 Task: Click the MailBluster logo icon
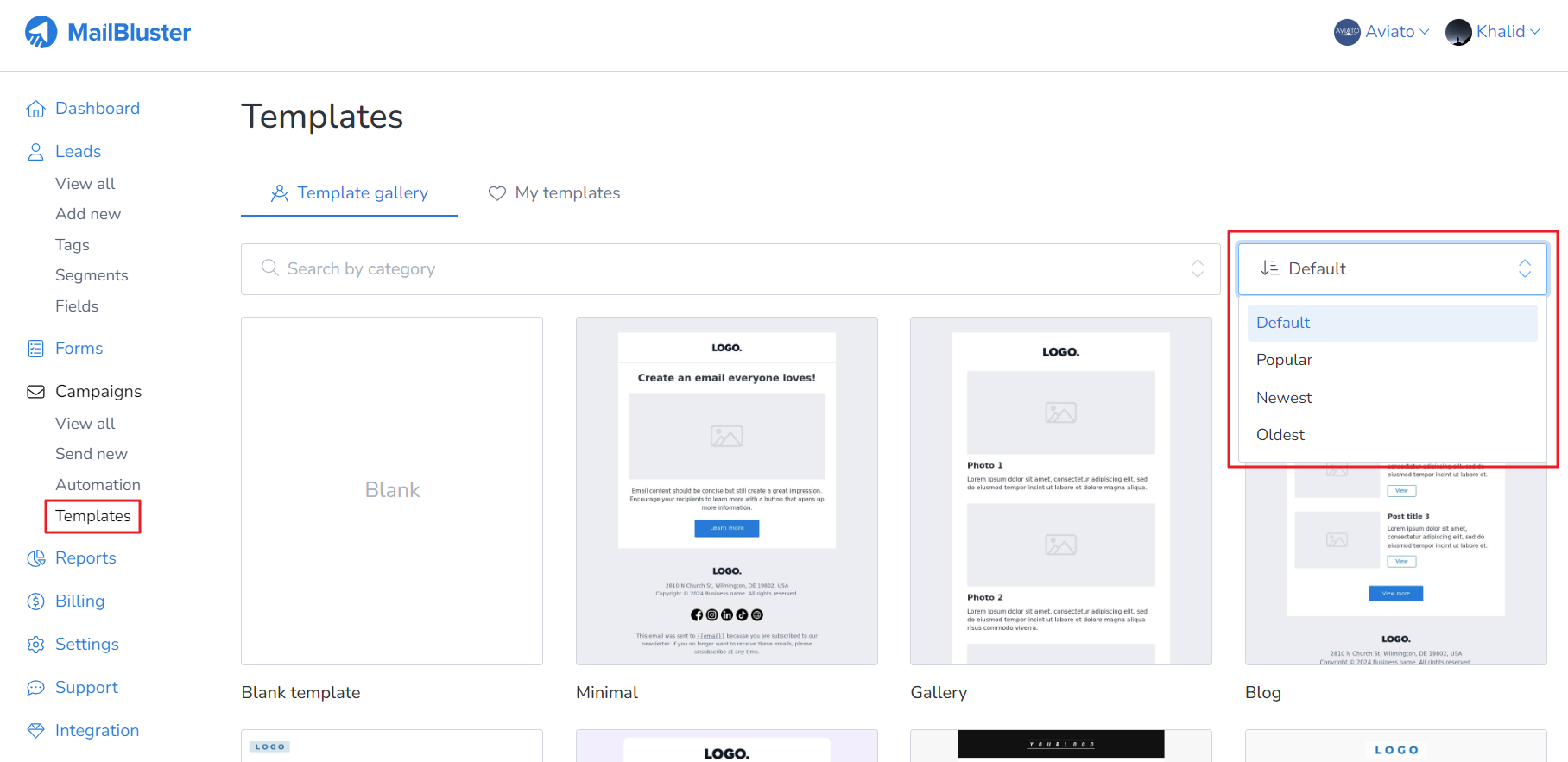tap(41, 32)
